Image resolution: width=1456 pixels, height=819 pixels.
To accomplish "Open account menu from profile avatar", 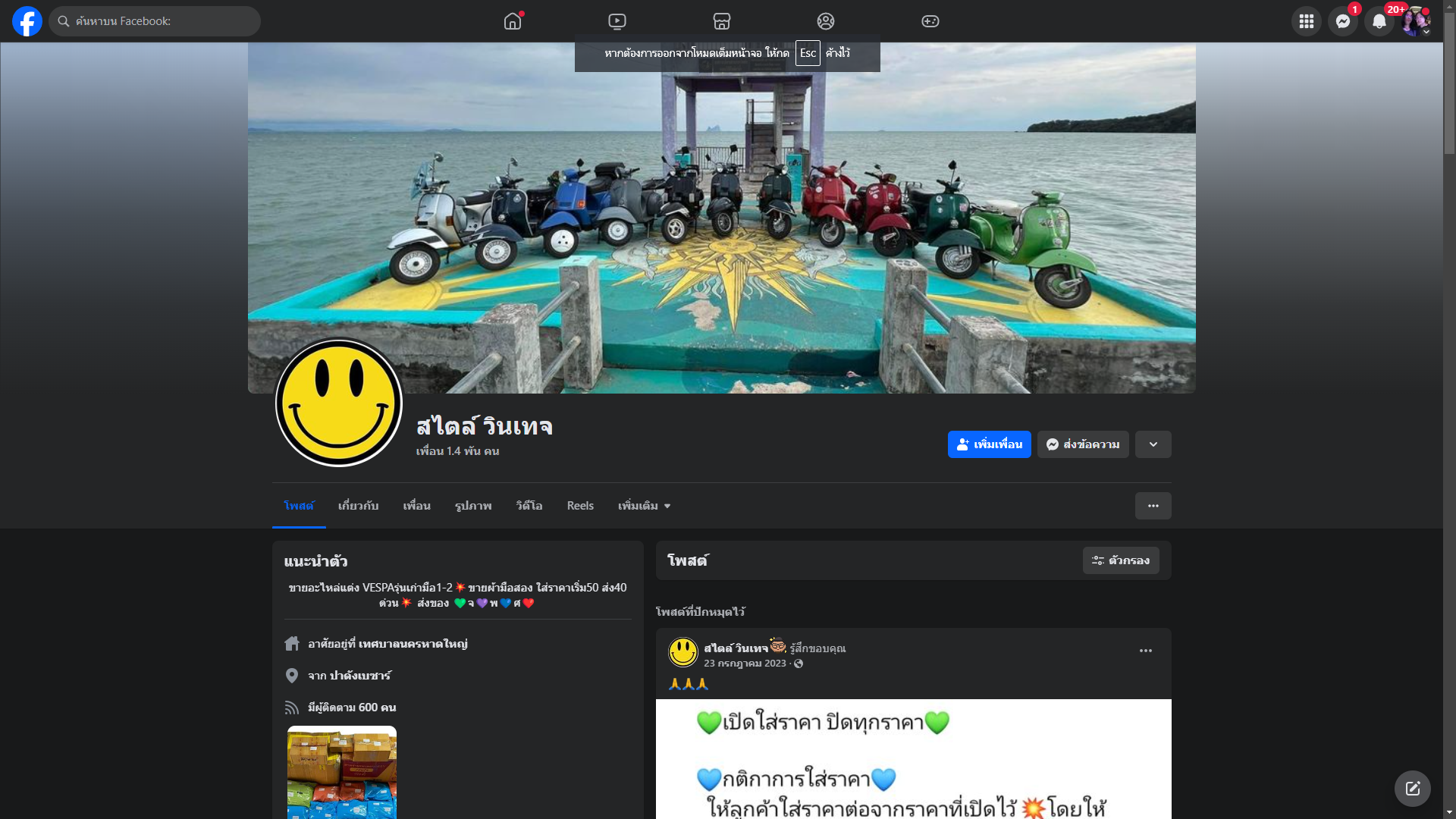I will 1415,21.
